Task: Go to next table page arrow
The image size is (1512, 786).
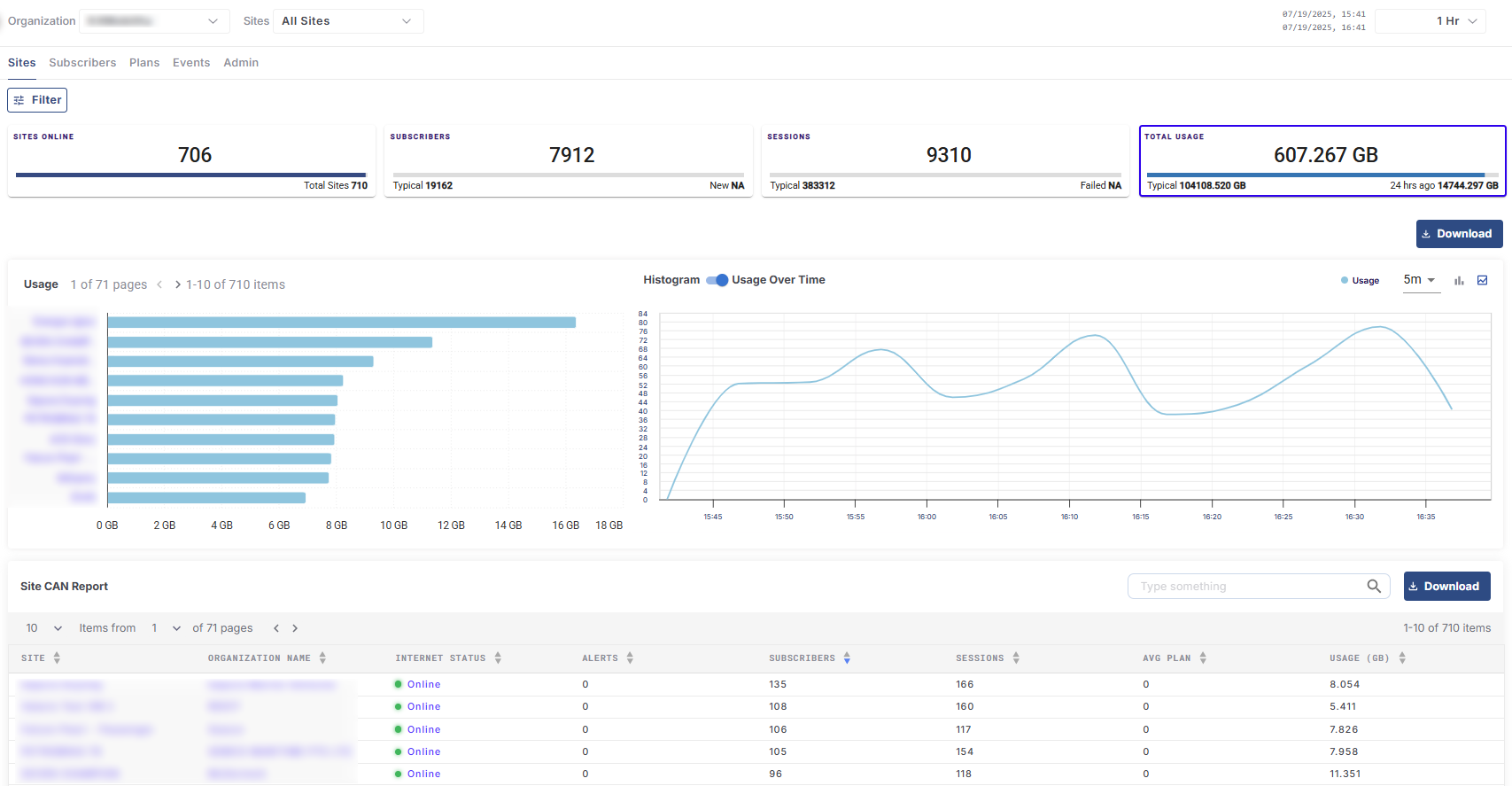Action: point(295,628)
